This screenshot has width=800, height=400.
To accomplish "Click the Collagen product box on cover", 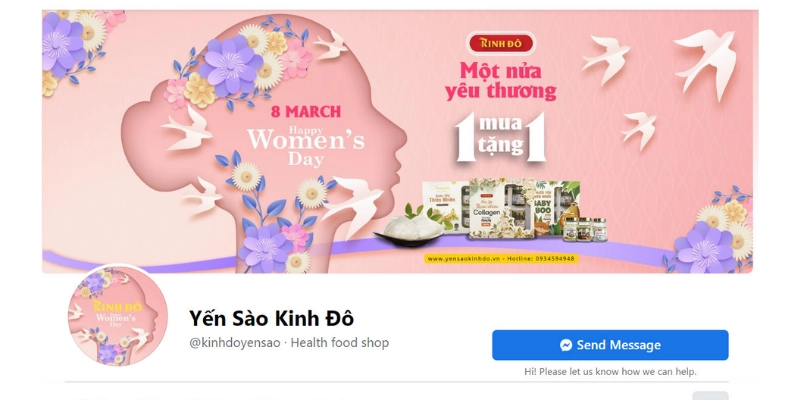I will click(x=501, y=208).
